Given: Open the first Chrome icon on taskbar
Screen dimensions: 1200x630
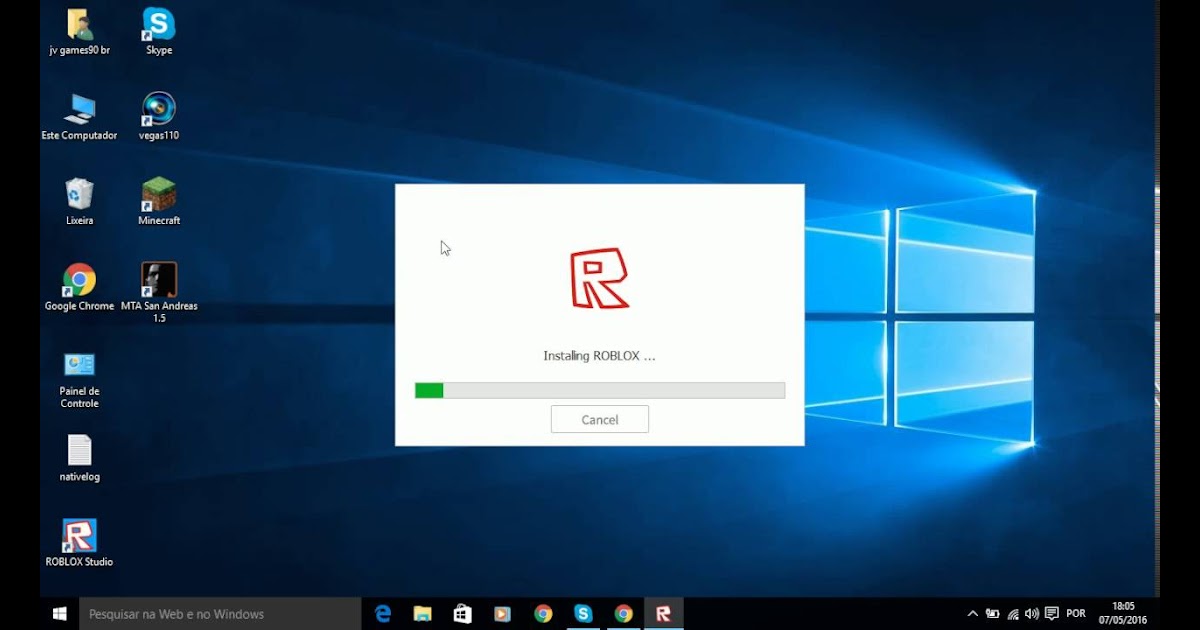Looking at the screenshot, I should point(543,614).
